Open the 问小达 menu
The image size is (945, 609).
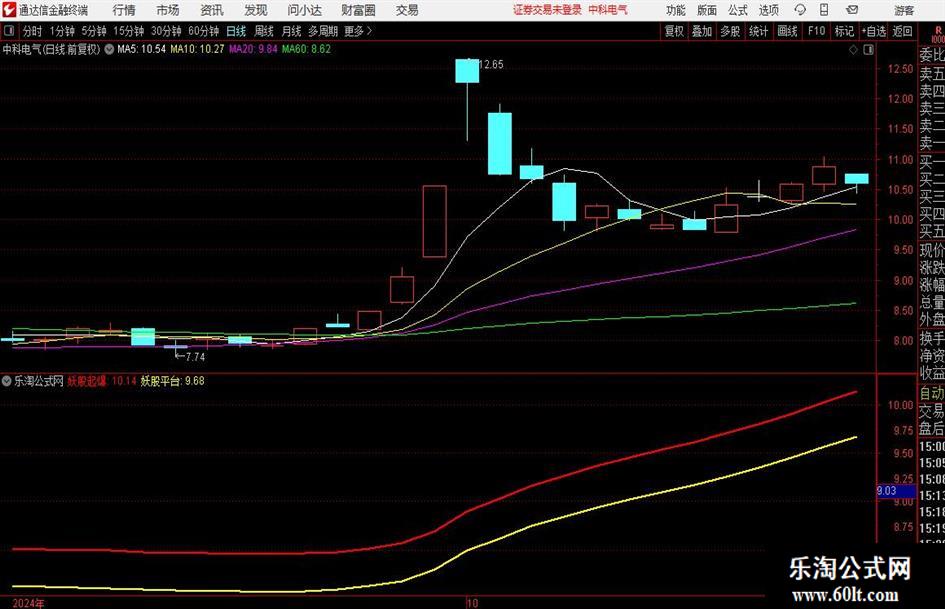[x=304, y=10]
